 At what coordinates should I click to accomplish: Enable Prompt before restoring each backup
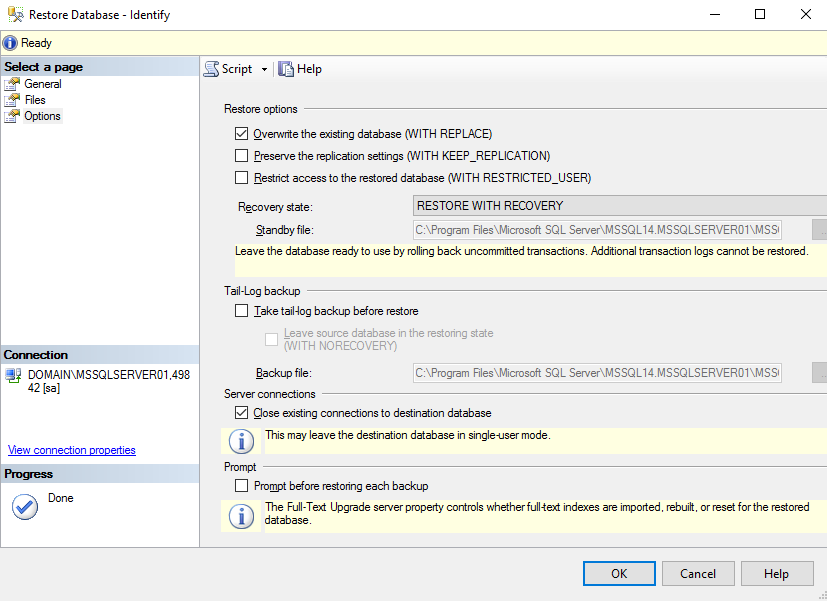242,486
